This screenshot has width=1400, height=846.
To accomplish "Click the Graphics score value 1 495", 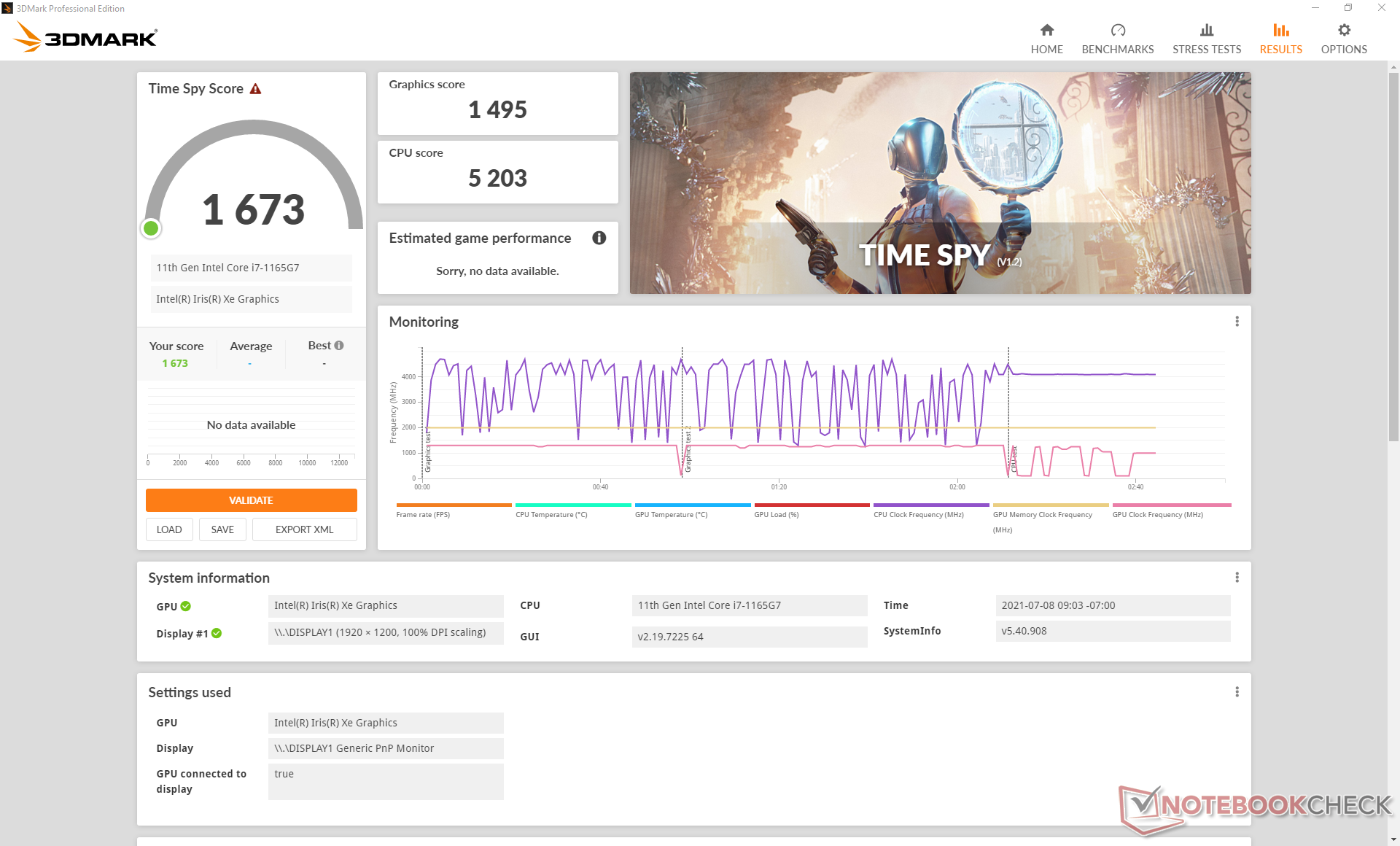I will (497, 109).
